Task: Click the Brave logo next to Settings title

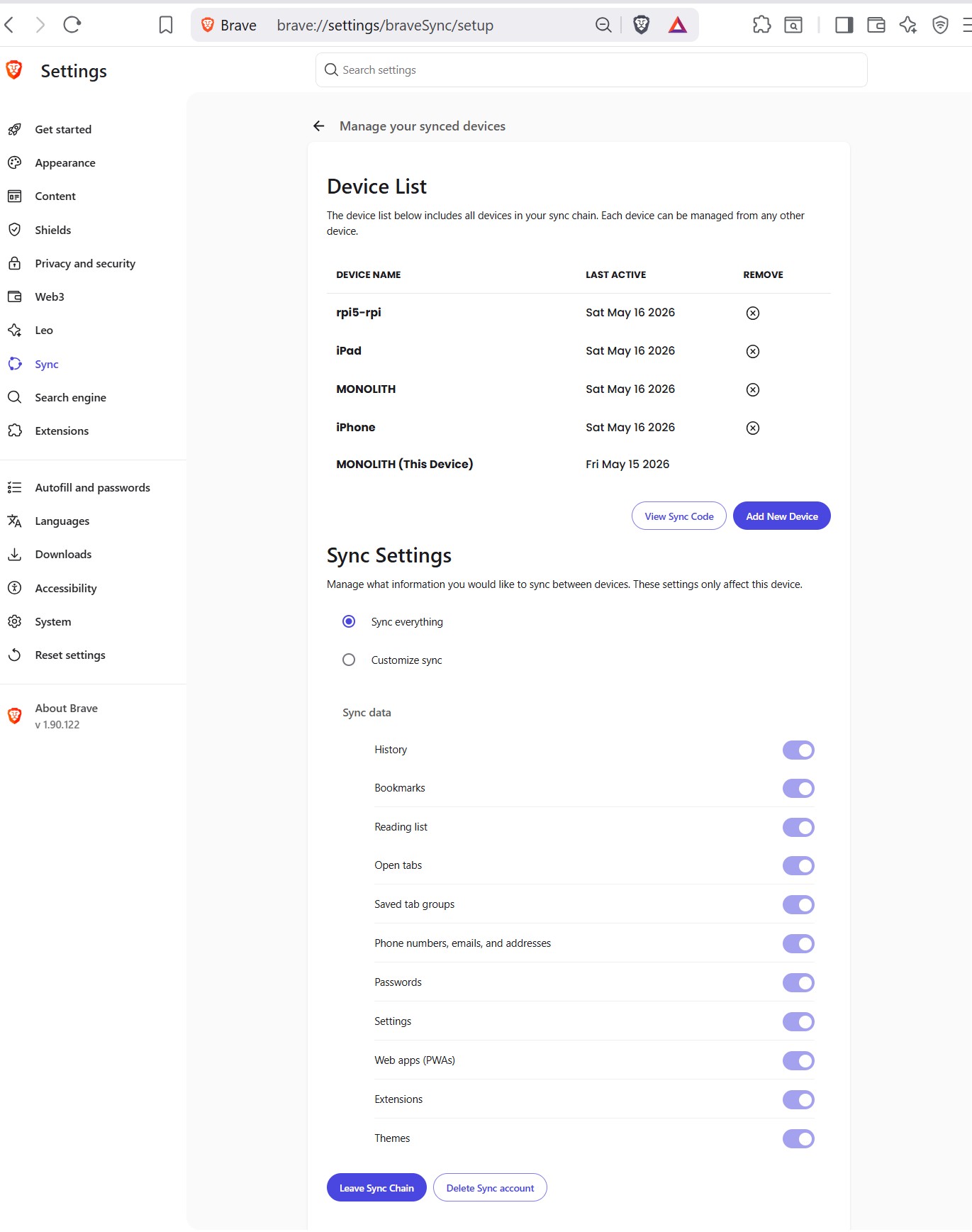Action: tap(14, 70)
